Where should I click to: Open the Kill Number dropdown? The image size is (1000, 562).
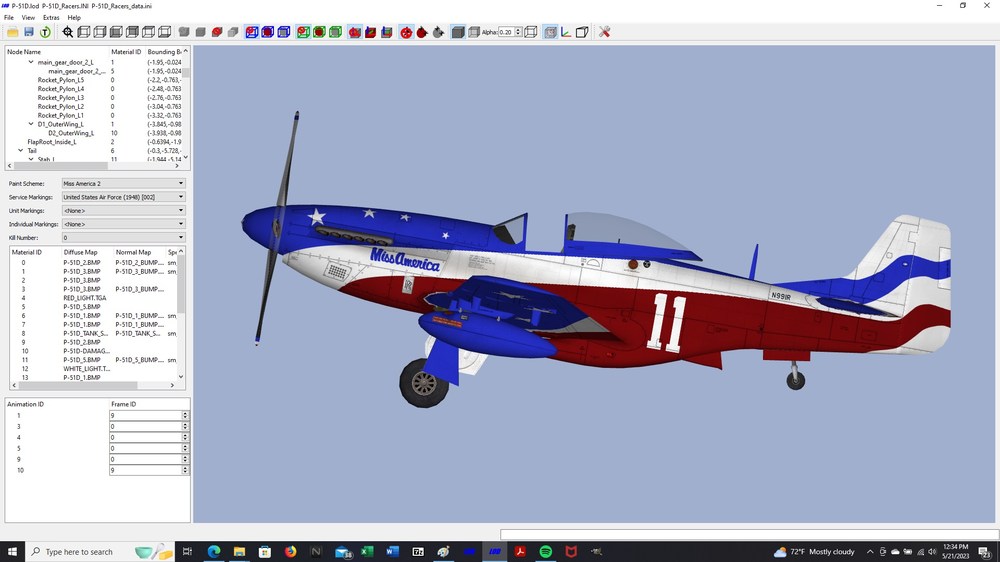123,237
